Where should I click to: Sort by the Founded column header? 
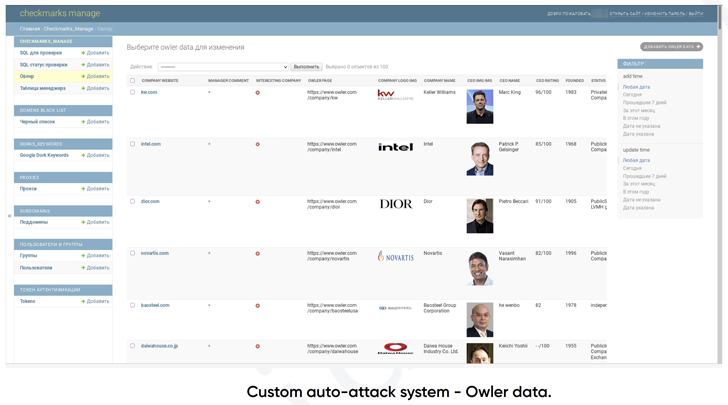[x=574, y=81]
